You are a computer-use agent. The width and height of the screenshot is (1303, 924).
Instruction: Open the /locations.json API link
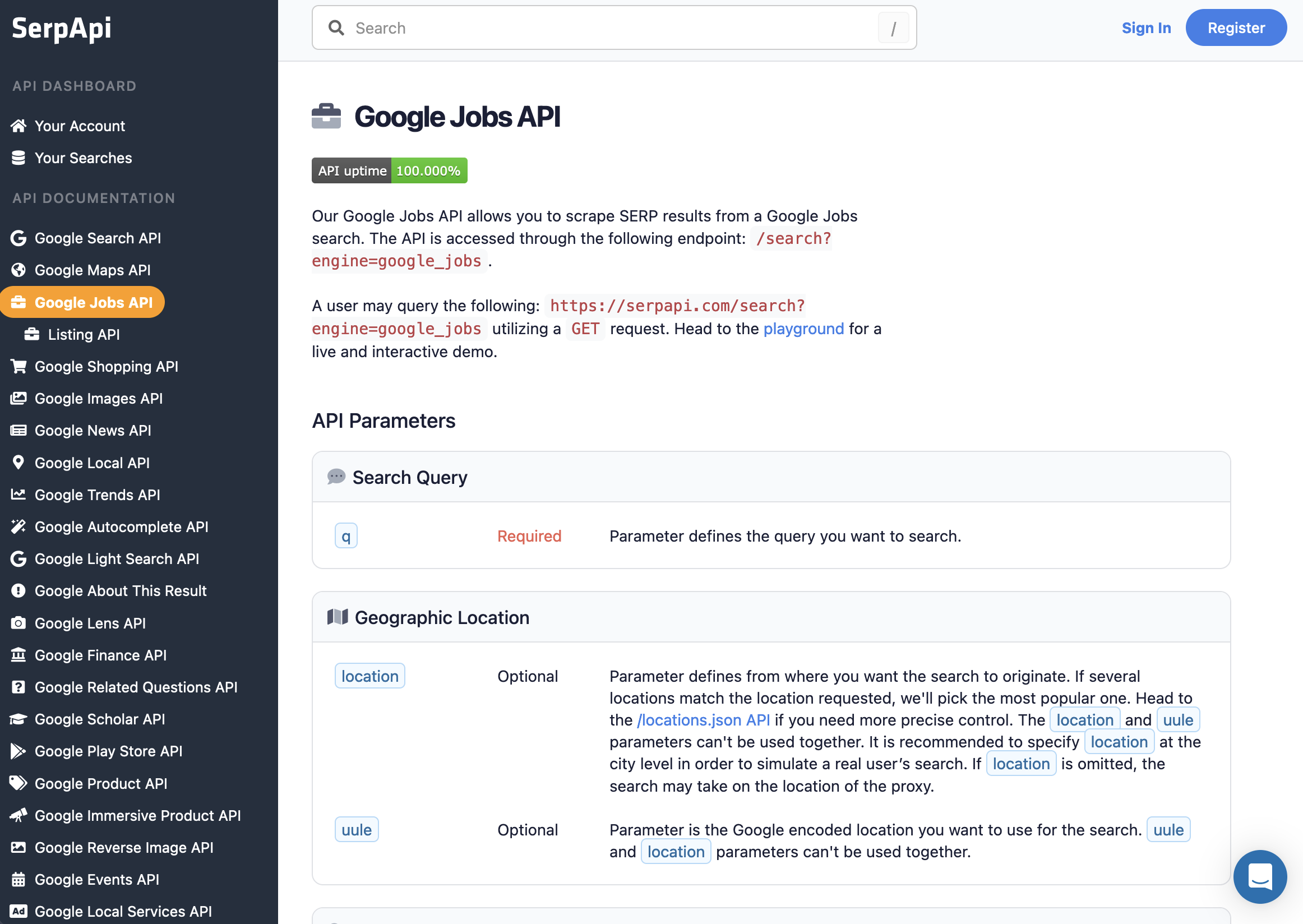[703, 720]
